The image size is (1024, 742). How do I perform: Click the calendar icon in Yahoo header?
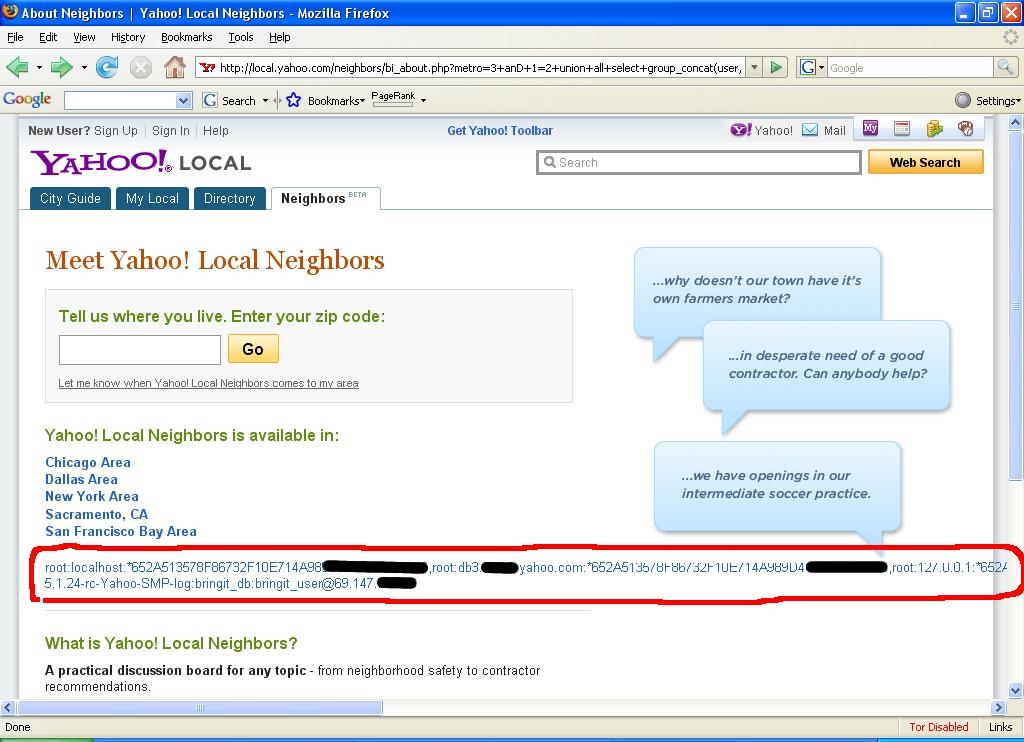tap(902, 129)
